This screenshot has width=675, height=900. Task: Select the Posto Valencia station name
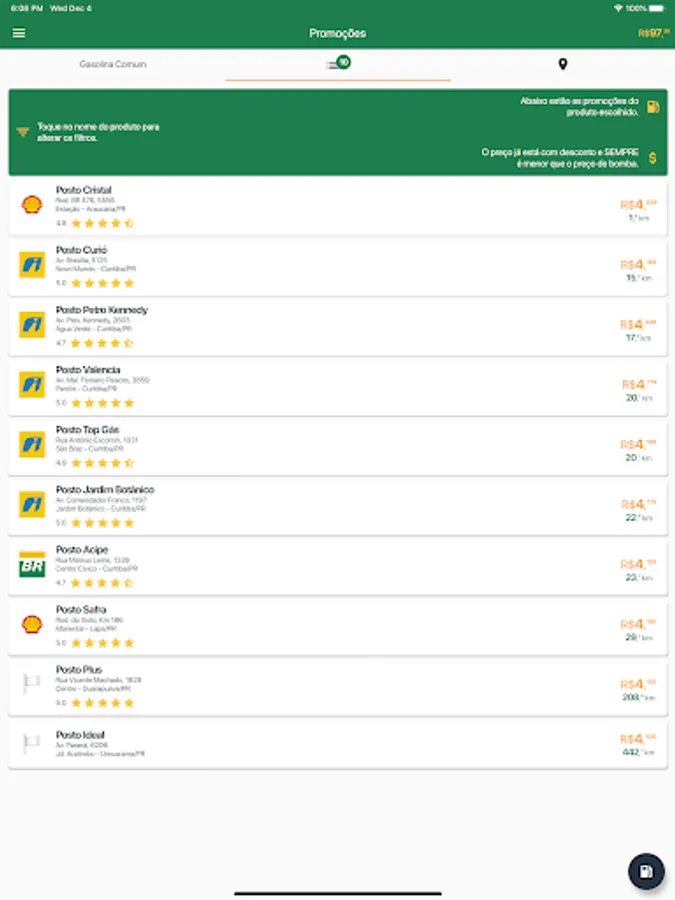pos(88,370)
